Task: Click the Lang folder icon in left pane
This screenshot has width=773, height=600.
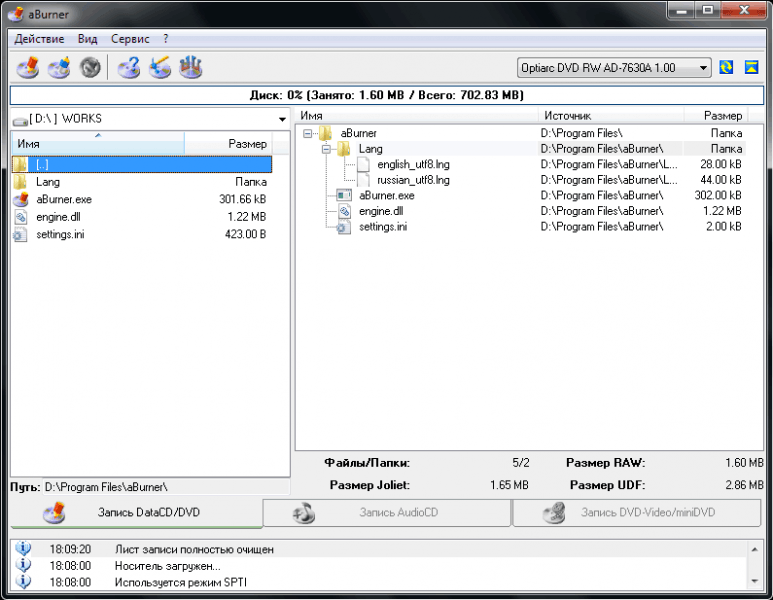Action: pos(20,182)
